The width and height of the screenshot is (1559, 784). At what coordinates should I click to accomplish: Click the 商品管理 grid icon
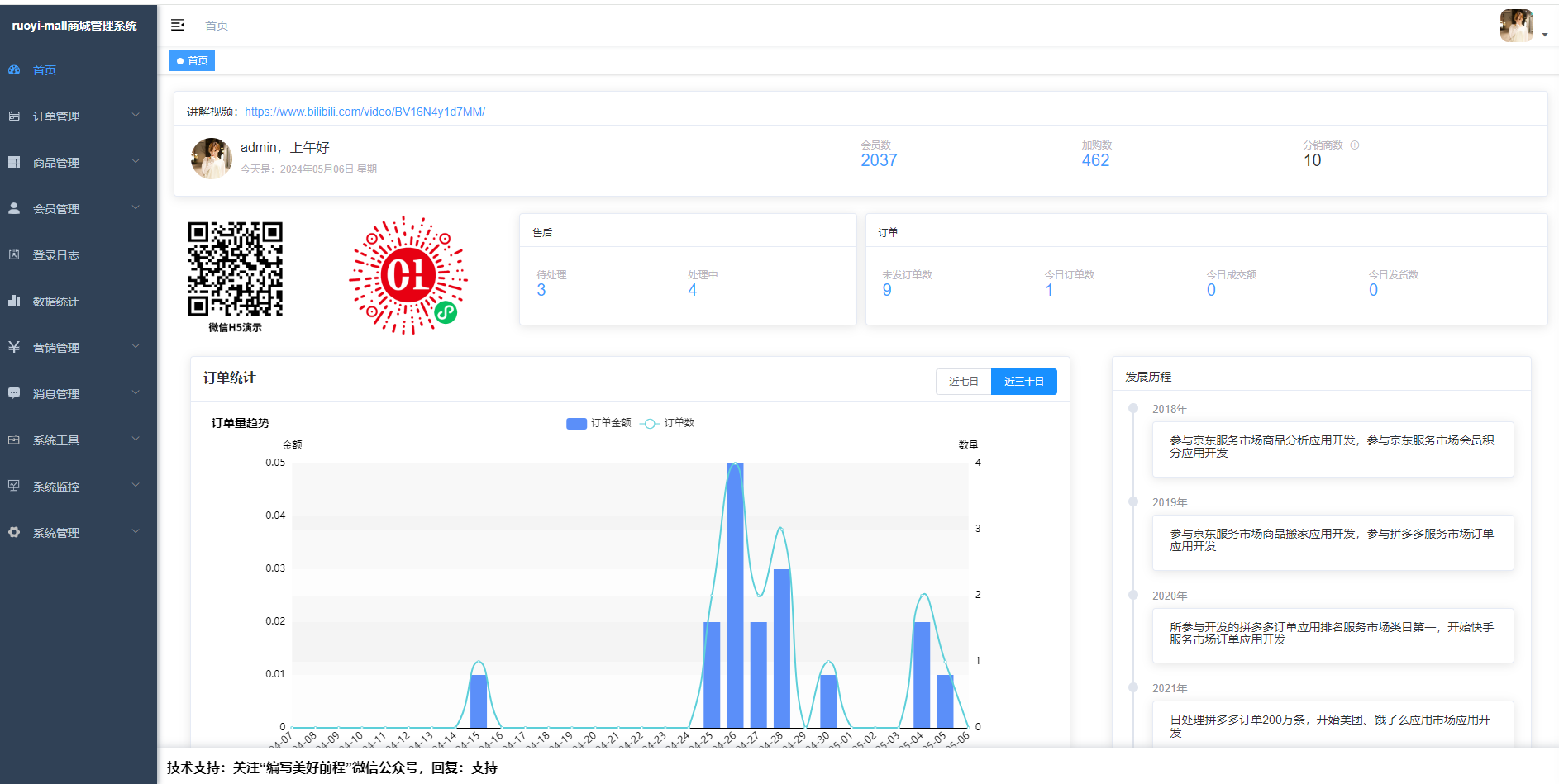[14, 163]
